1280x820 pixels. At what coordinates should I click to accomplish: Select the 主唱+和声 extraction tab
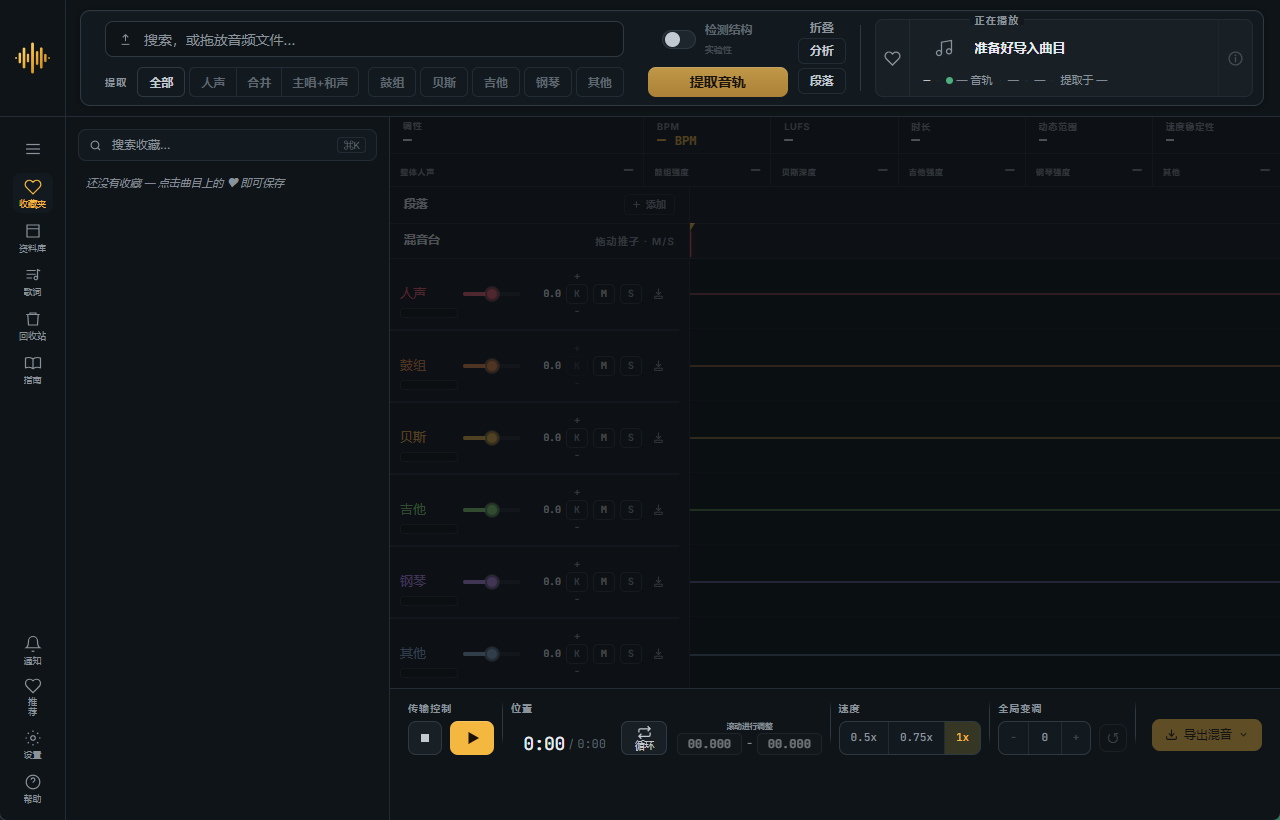[x=320, y=82]
